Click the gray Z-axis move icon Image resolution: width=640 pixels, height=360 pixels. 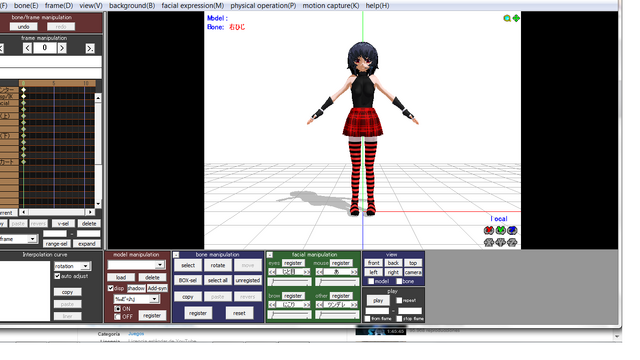point(512,243)
